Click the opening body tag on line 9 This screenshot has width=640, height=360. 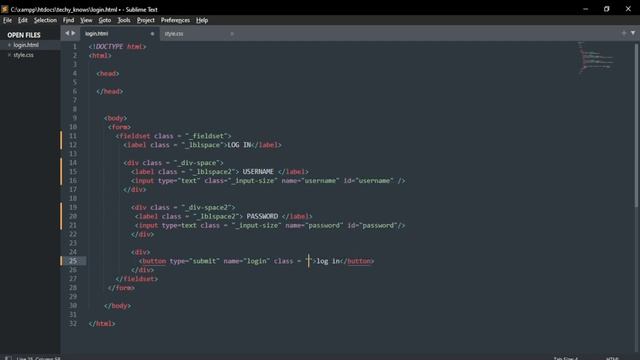(x=116, y=118)
